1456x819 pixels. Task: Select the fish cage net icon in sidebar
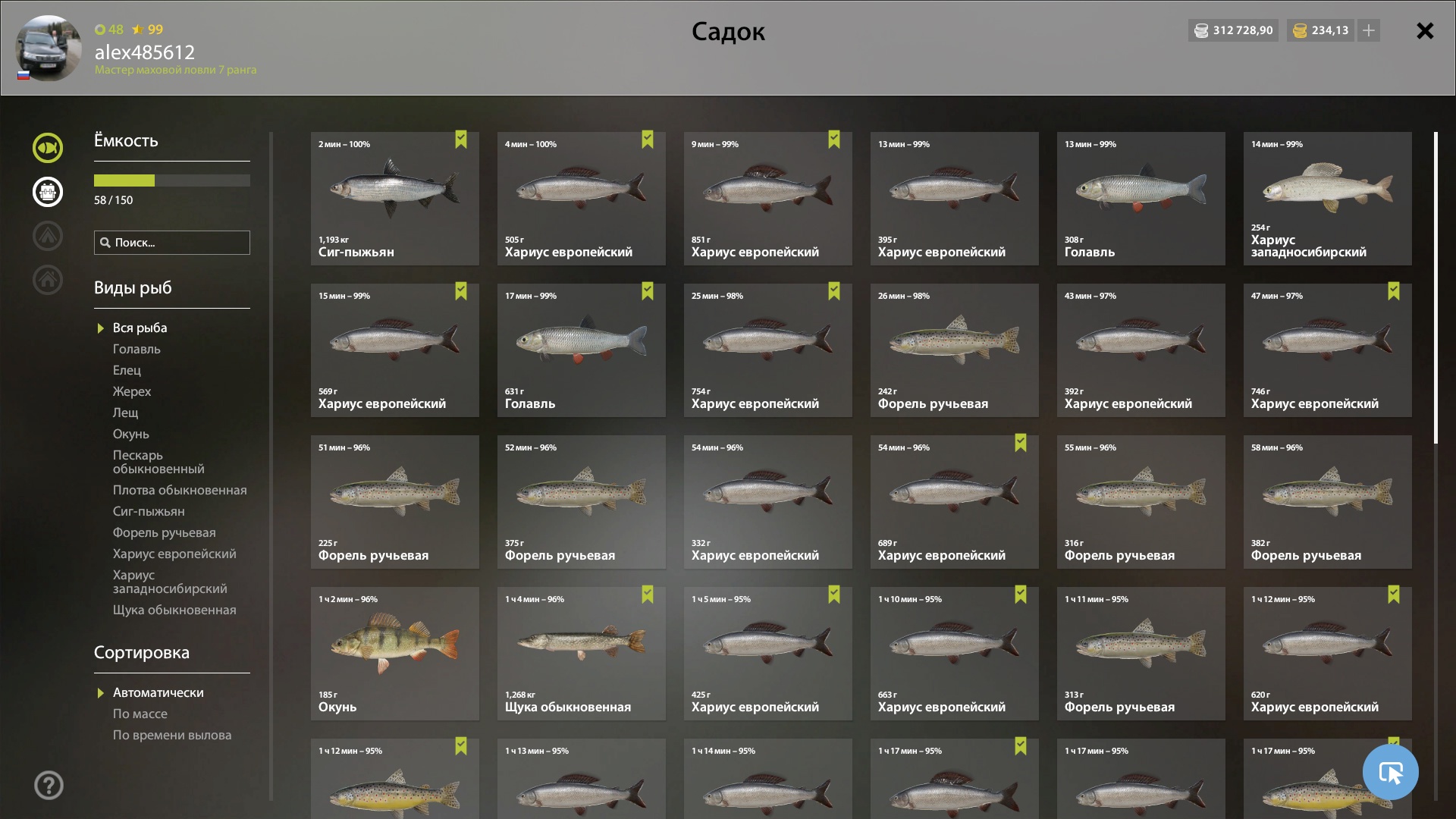47,192
